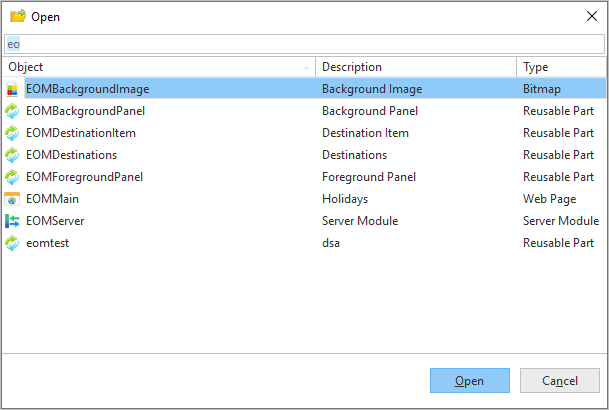Click the EOMForegroundPanel reusable part icon

coord(12,177)
